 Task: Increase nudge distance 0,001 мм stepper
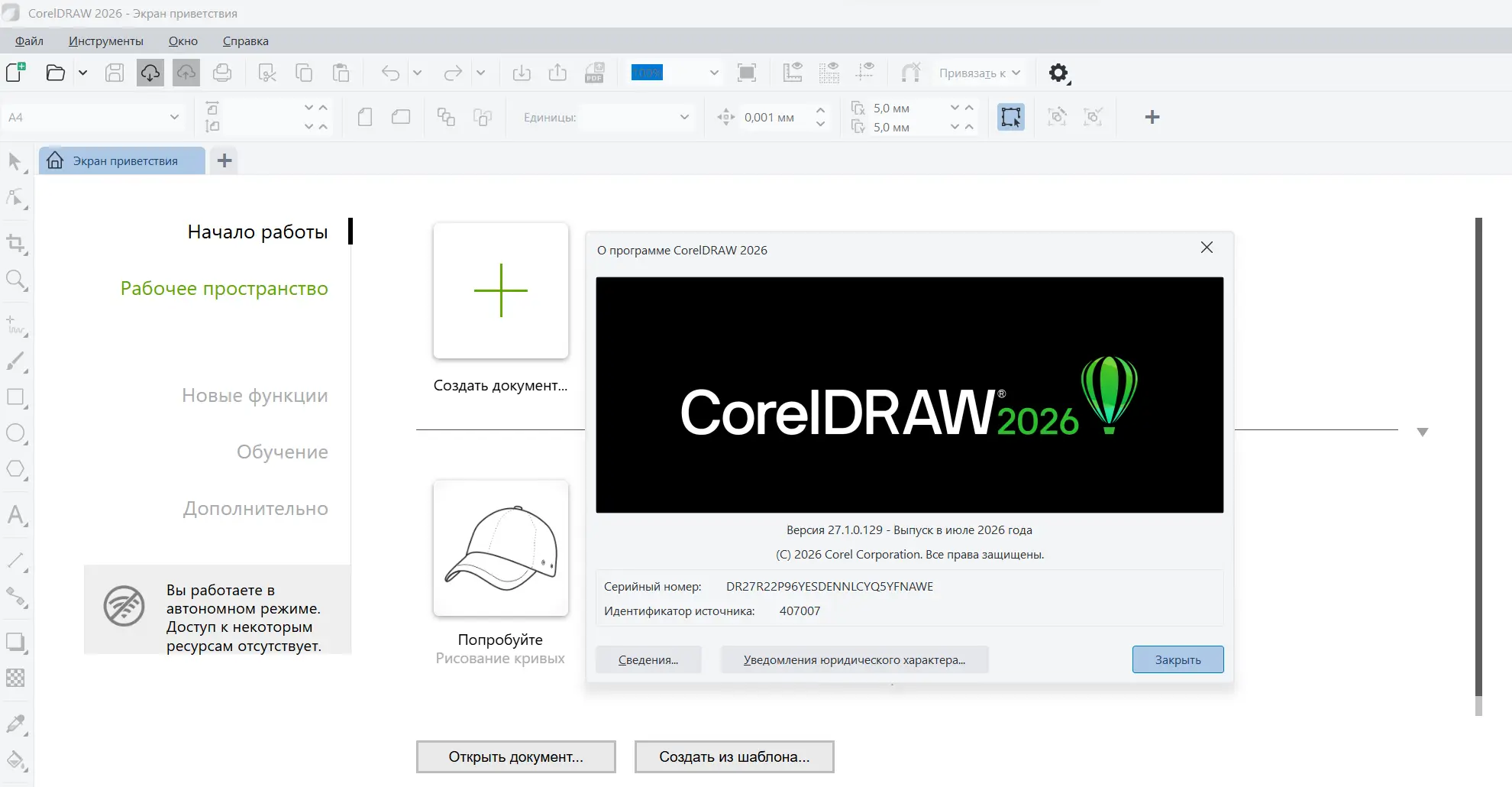[820, 110]
